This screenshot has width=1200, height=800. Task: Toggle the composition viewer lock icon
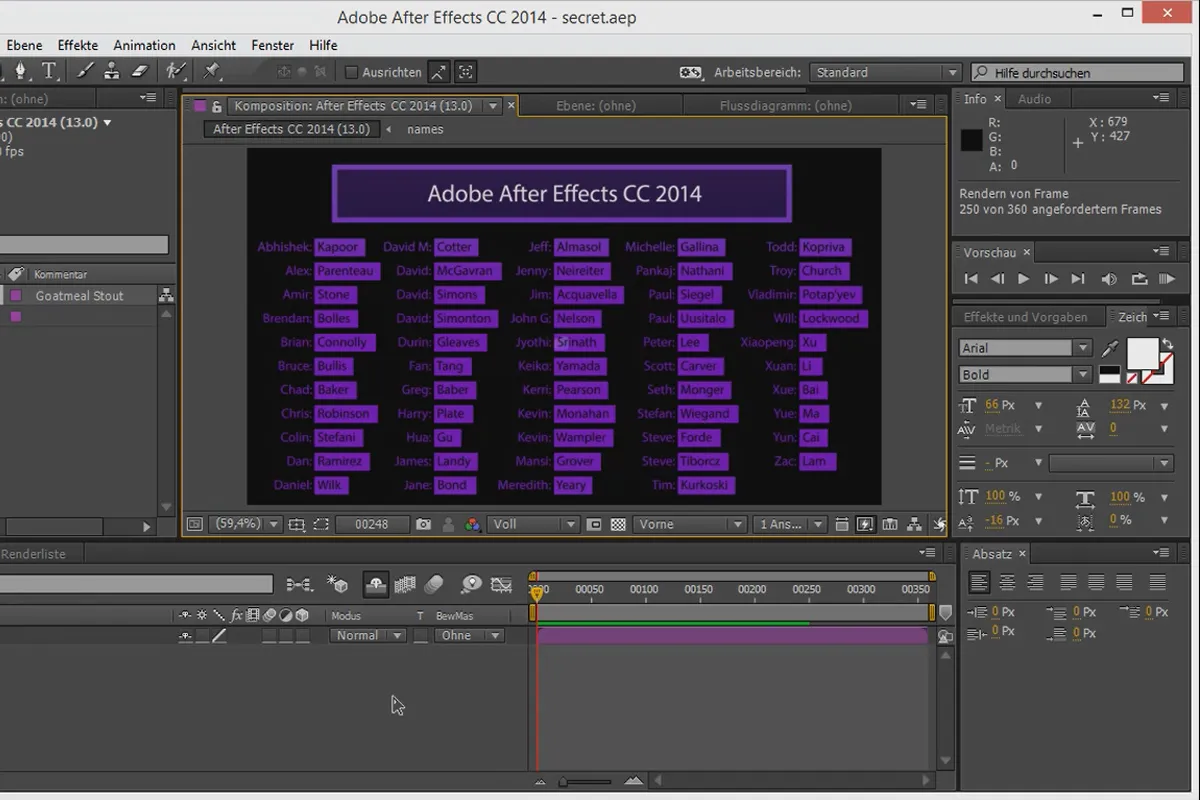(217, 106)
